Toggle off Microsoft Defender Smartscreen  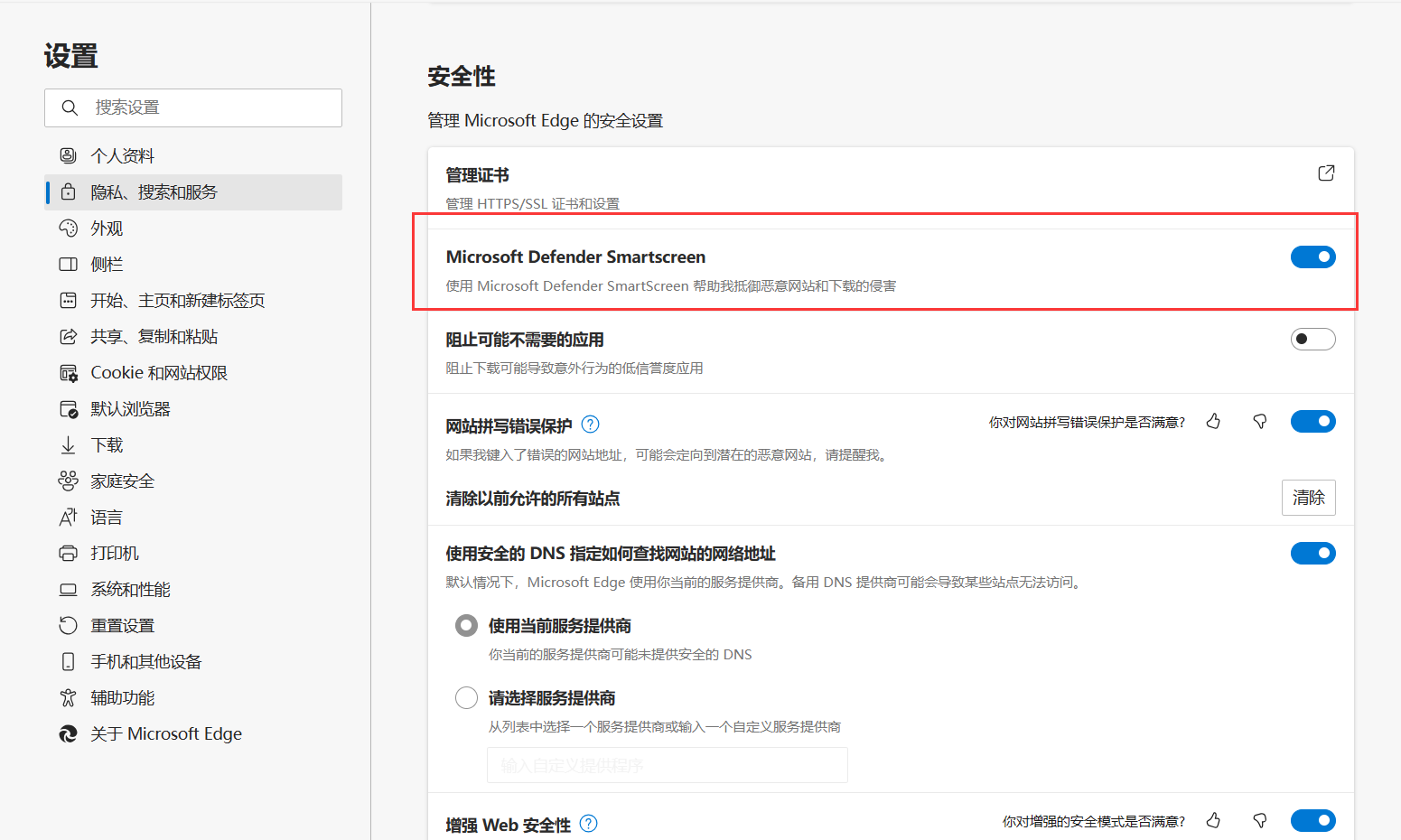coord(1312,257)
